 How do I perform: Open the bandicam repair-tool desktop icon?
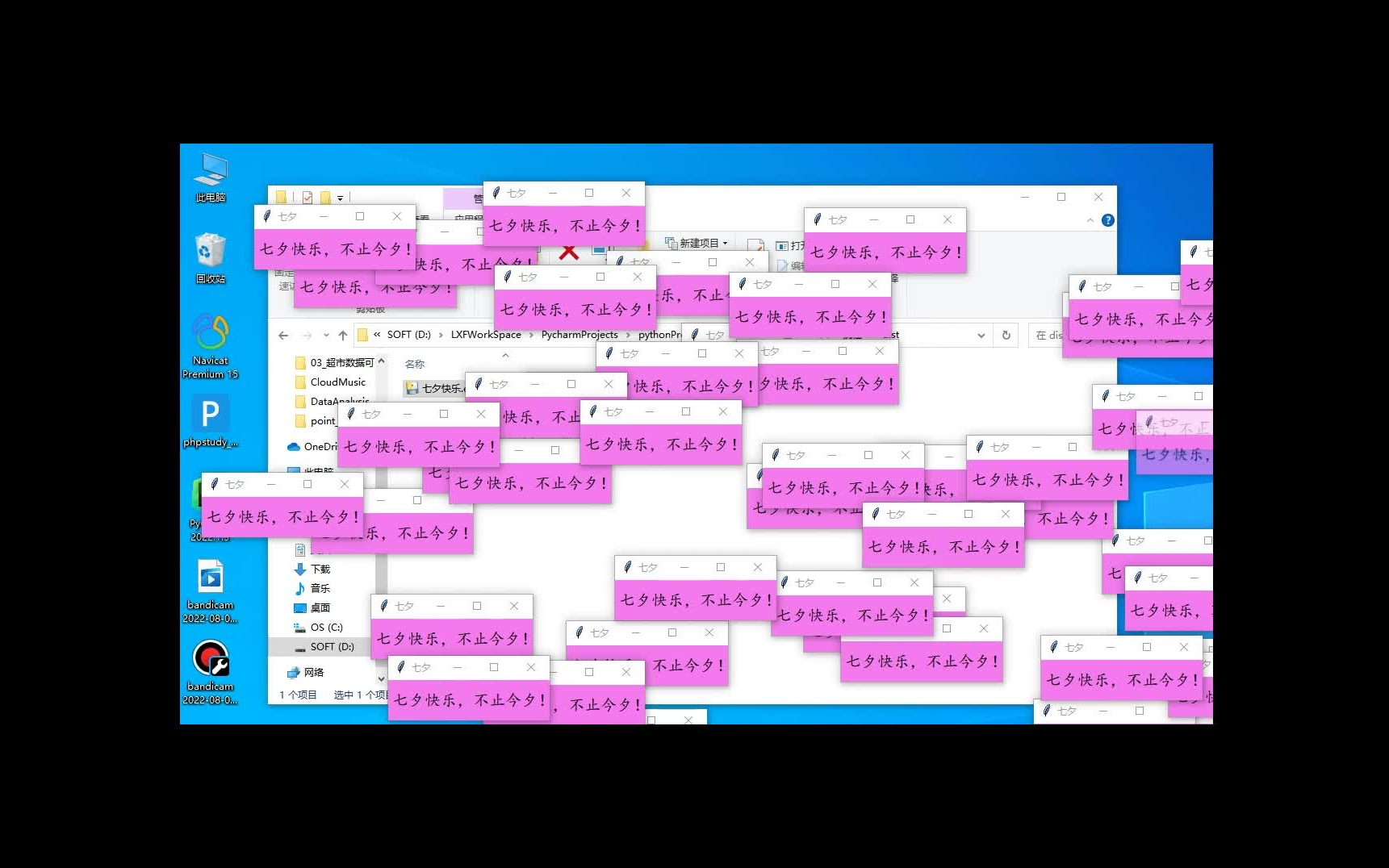pos(211,673)
